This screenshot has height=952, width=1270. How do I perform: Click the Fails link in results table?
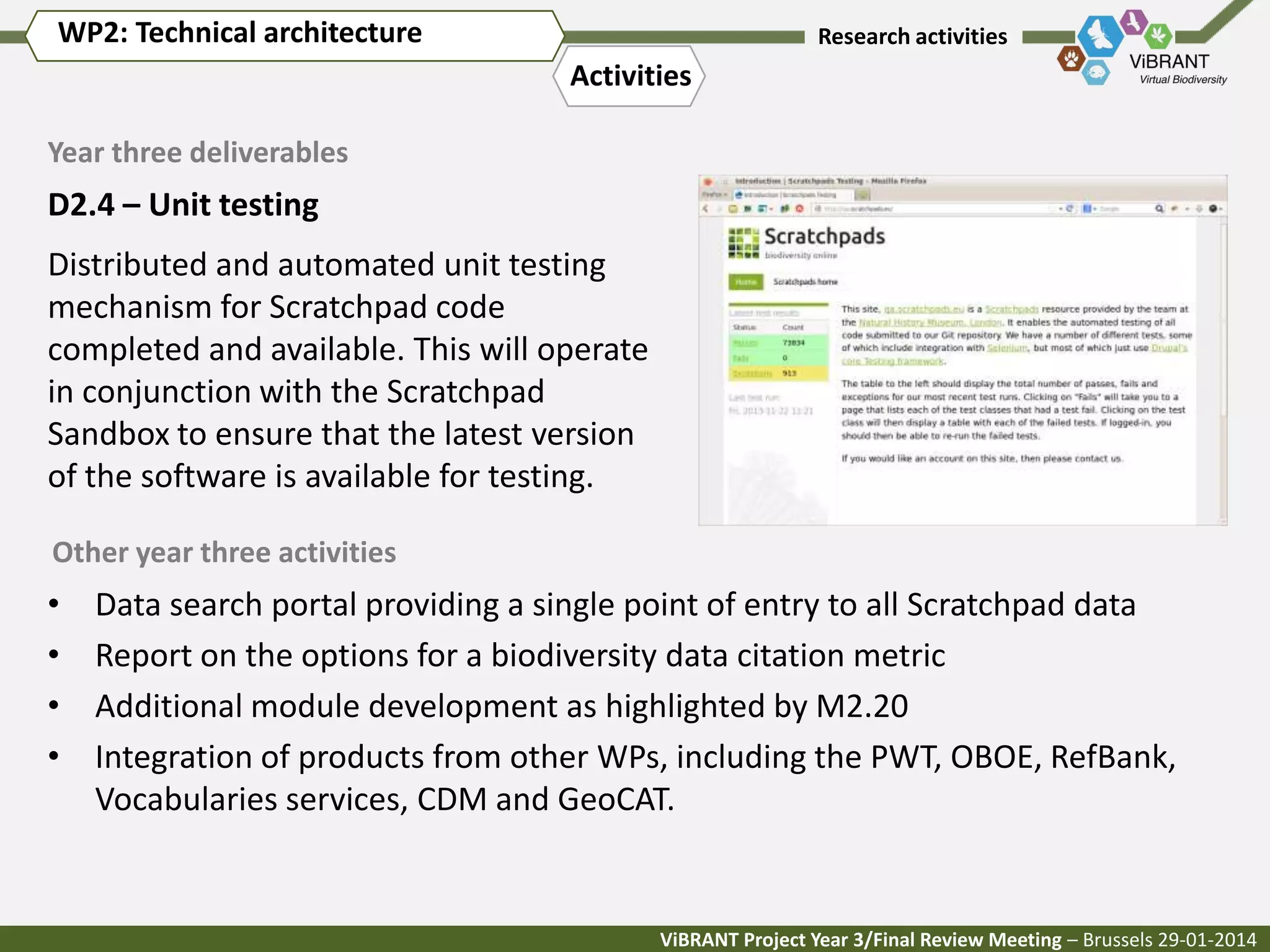(x=741, y=358)
